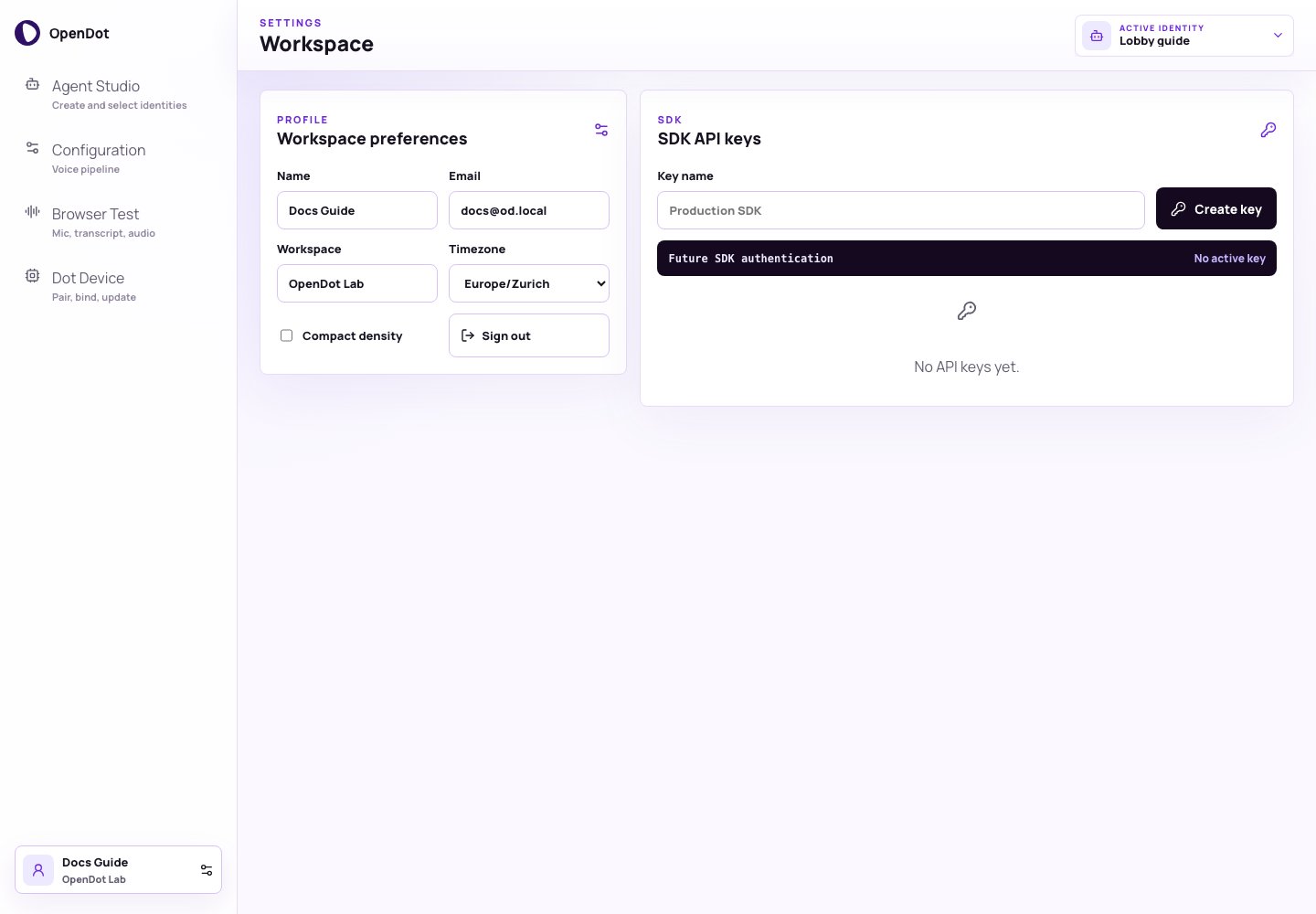Click the No API keys yet message
1316x914 pixels.
[967, 367]
